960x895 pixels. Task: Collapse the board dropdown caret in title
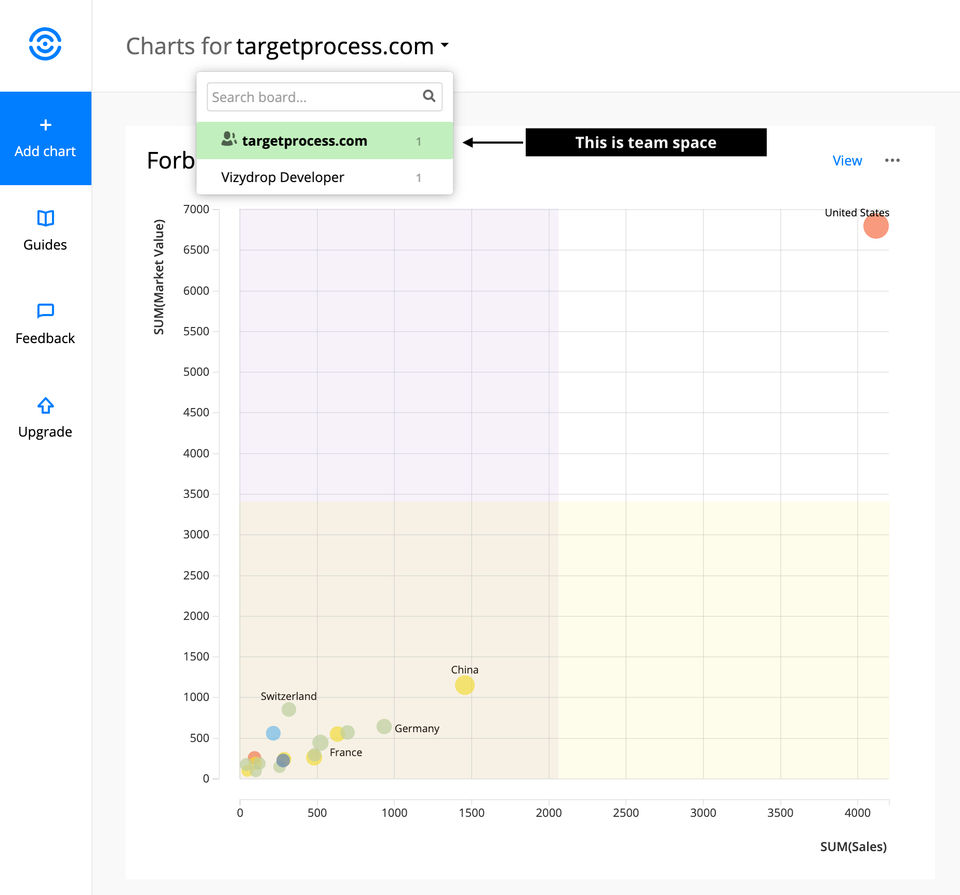(445, 45)
